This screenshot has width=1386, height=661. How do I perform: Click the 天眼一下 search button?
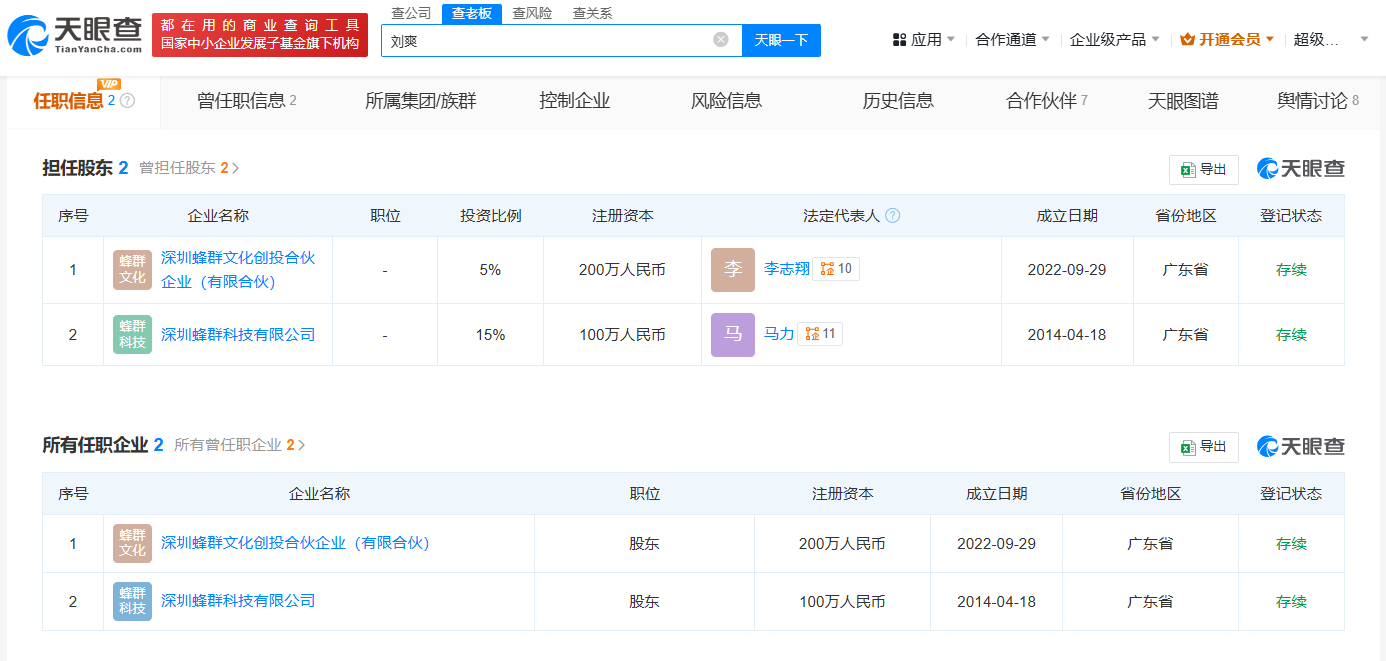tap(781, 40)
